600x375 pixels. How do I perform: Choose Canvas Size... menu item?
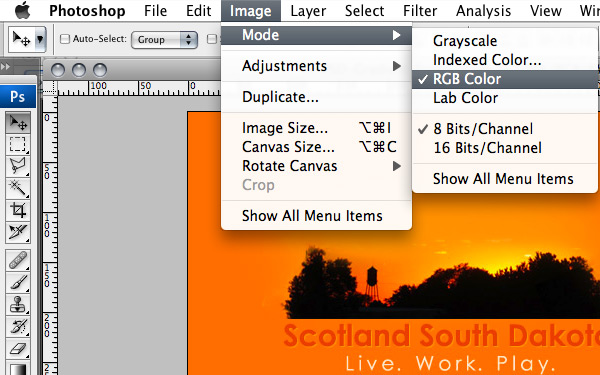tap(316, 147)
